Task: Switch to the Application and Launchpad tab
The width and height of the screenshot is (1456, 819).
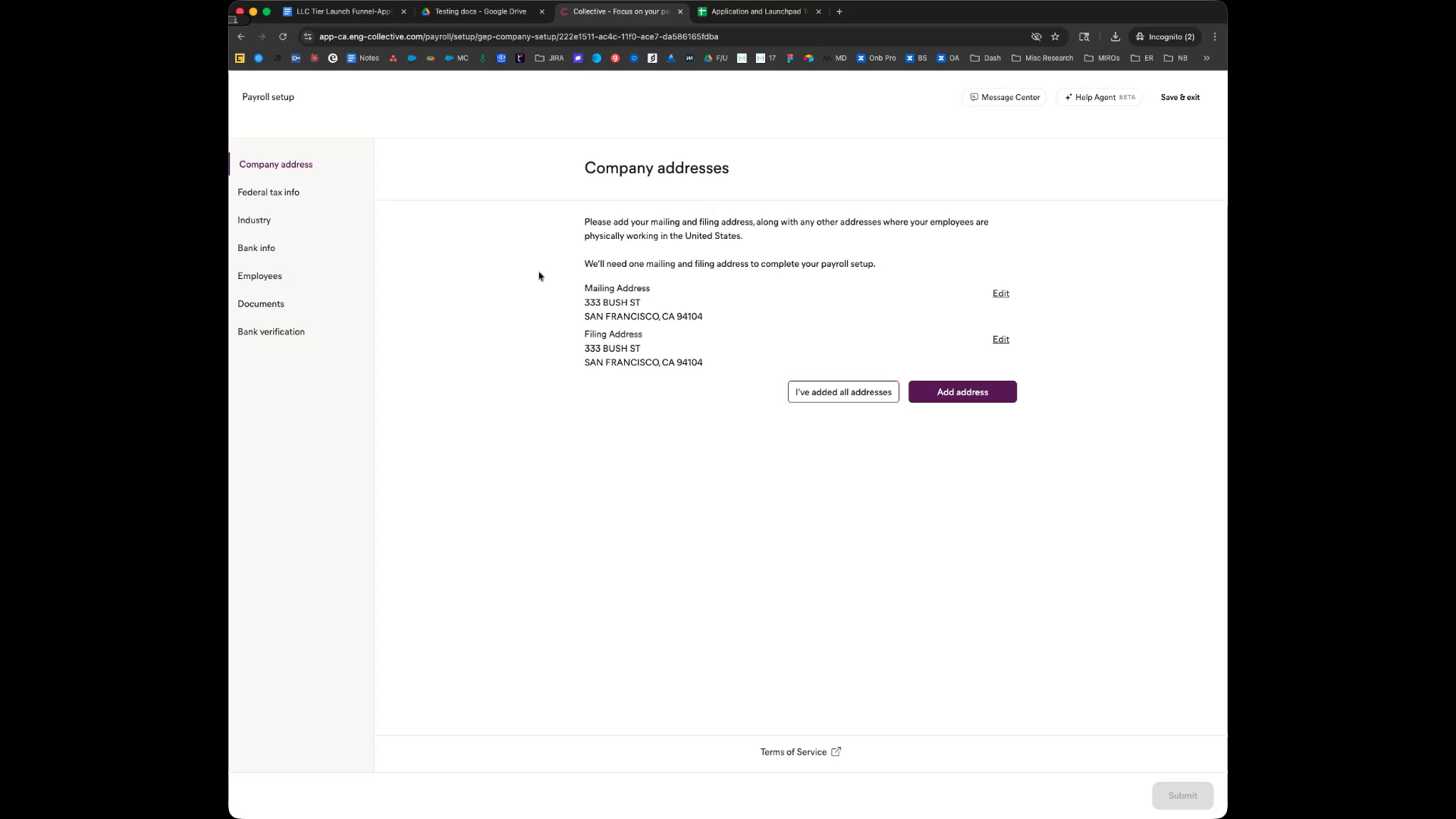Action: tap(755, 11)
